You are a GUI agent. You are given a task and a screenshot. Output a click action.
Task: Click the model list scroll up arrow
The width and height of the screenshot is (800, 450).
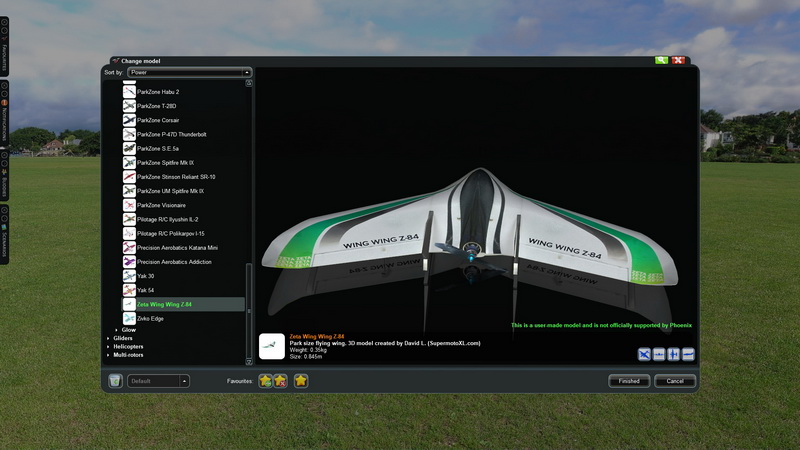click(249, 83)
